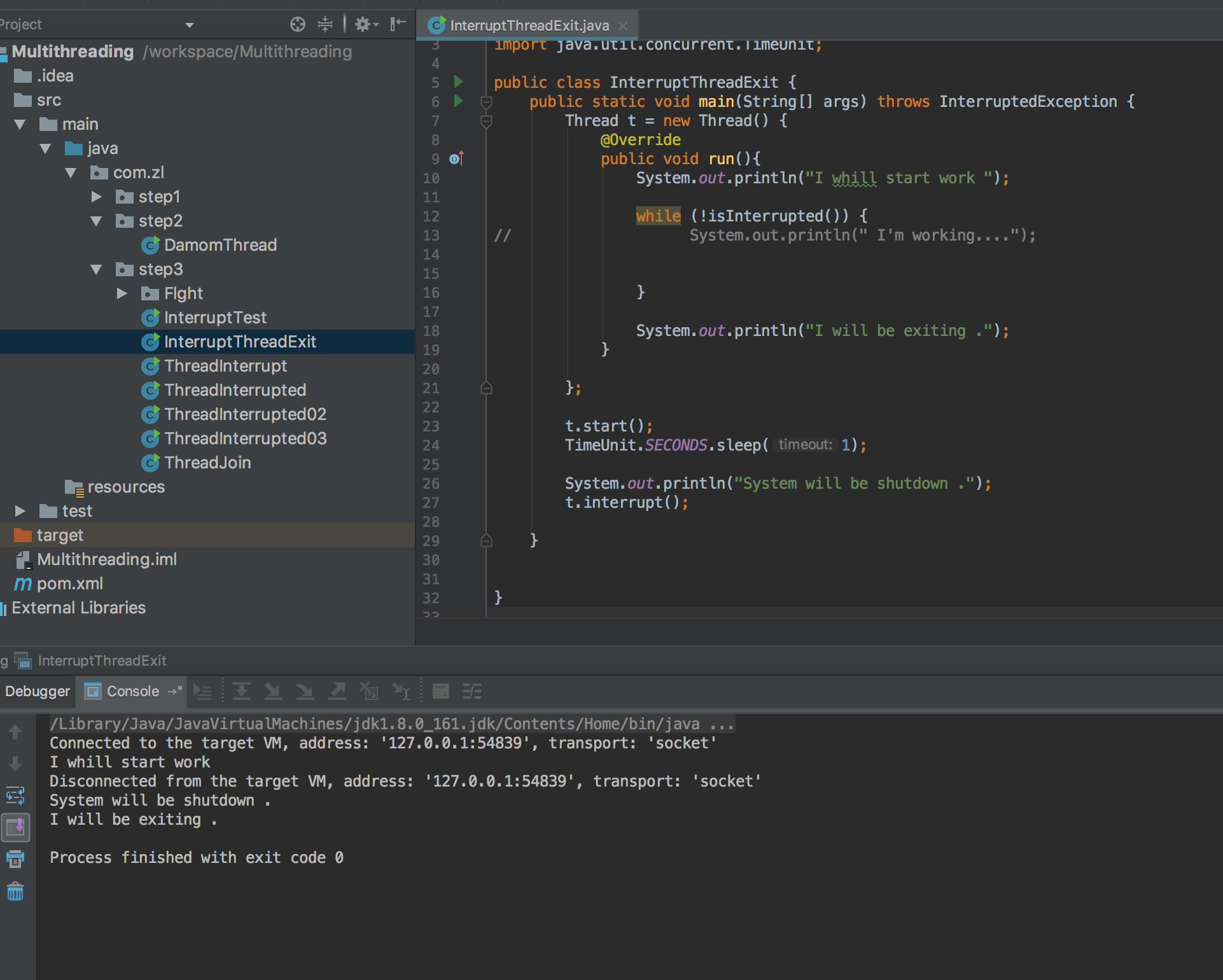Viewport: 1223px width, 980px height.
Task: Fold the main method using gutter fold marker
Action: 486,102
